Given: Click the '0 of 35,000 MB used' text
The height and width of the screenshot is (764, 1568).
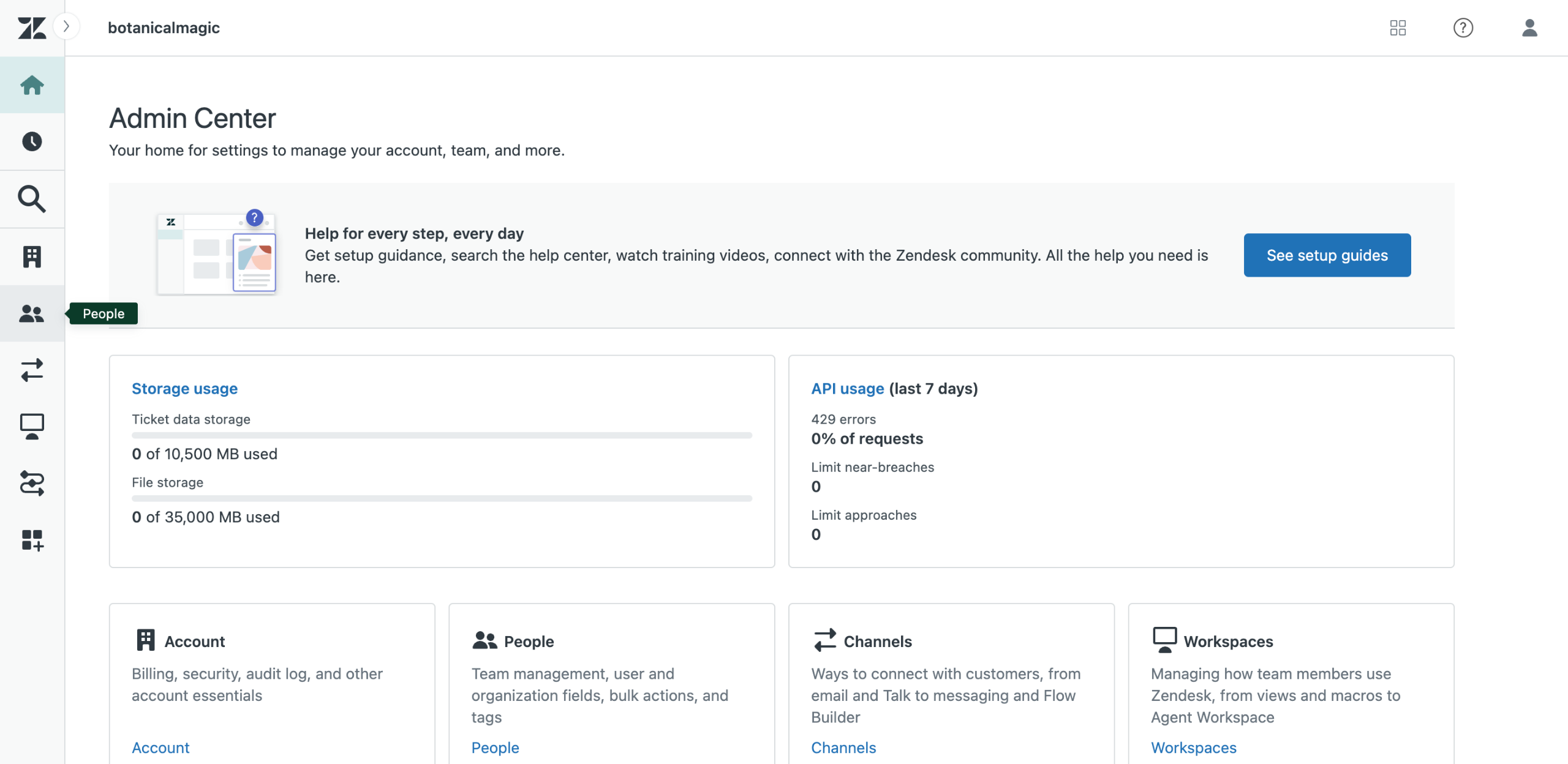Looking at the screenshot, I should point(206,517).
